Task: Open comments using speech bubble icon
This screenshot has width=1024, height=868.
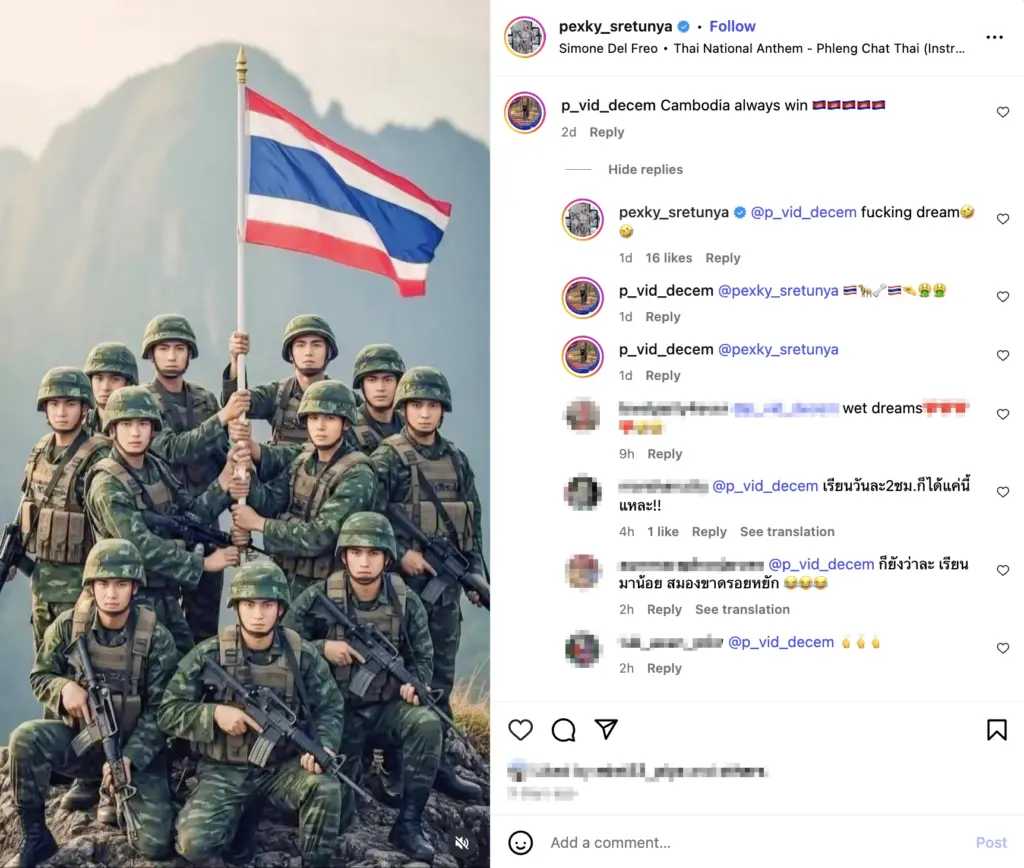Action: tap(563, 730)
